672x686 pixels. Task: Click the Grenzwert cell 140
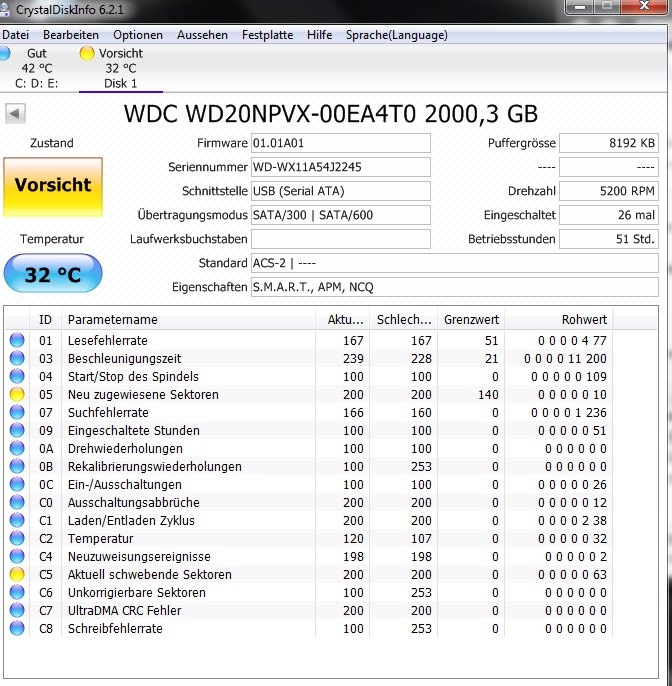(488, 395)
